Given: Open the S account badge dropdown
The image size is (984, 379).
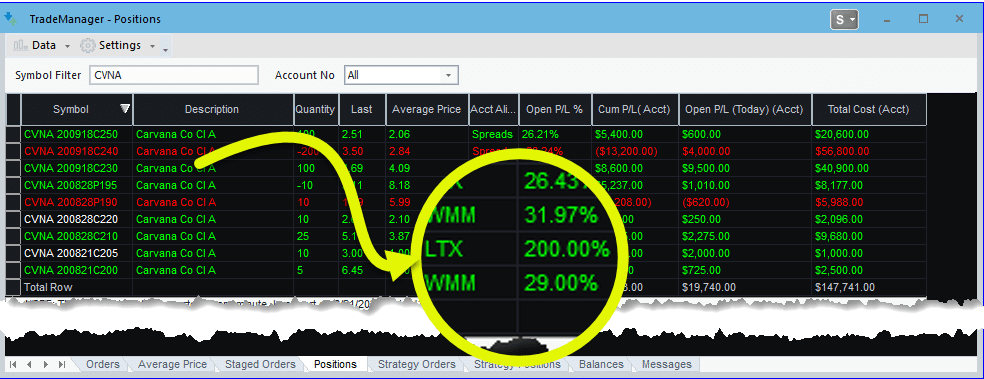Looking at the screenshot, I should click(844, 20).
